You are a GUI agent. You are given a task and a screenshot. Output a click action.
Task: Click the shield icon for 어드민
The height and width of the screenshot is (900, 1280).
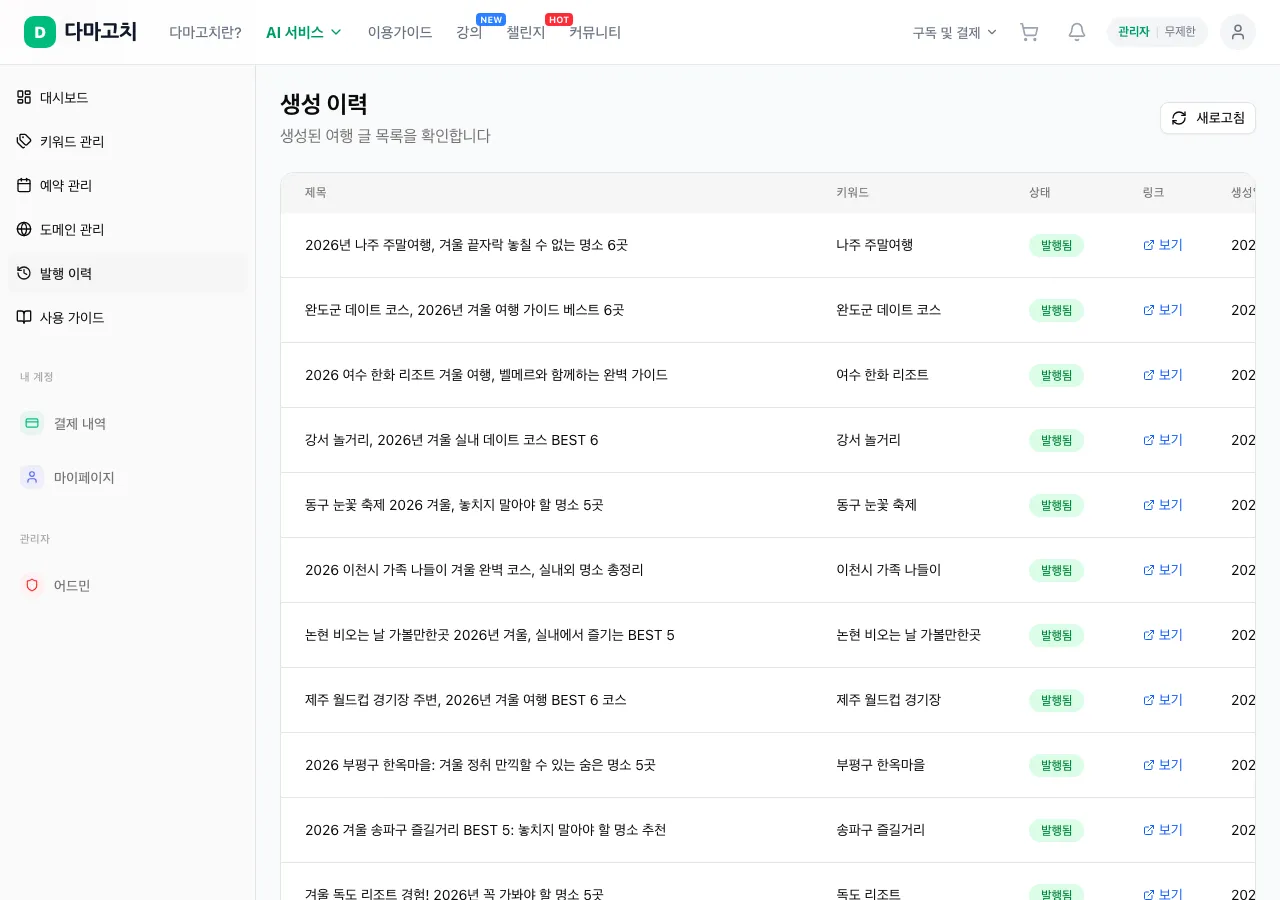(x=32, y=585)
